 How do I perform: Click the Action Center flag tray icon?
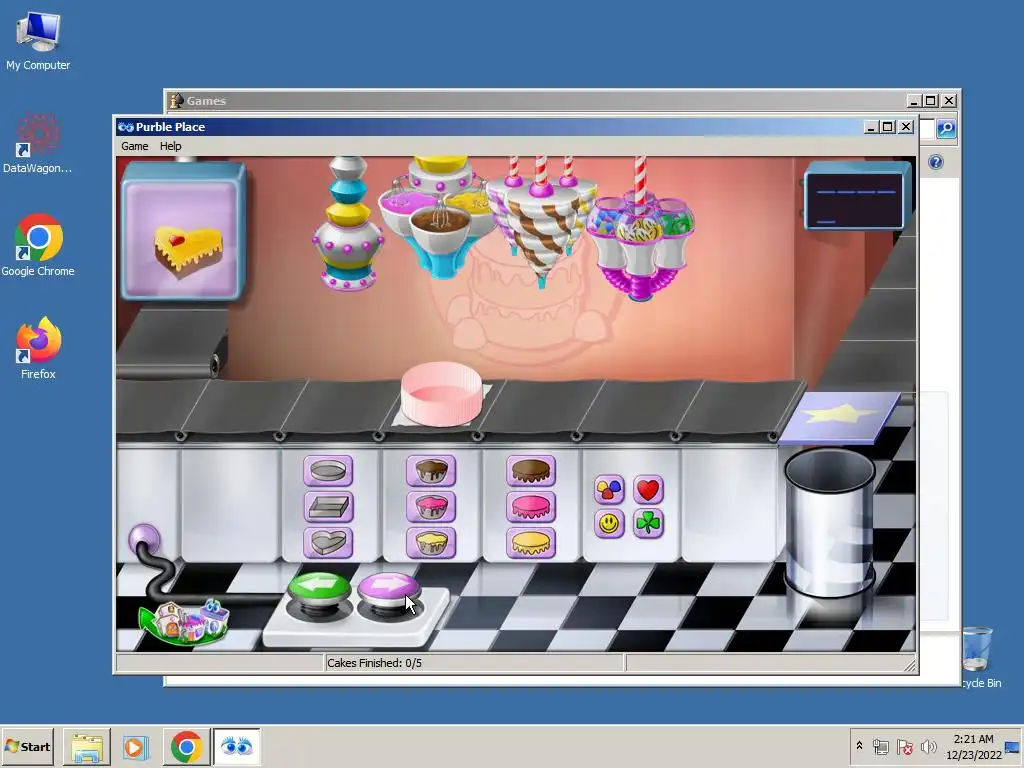click(x=904, y=746)
